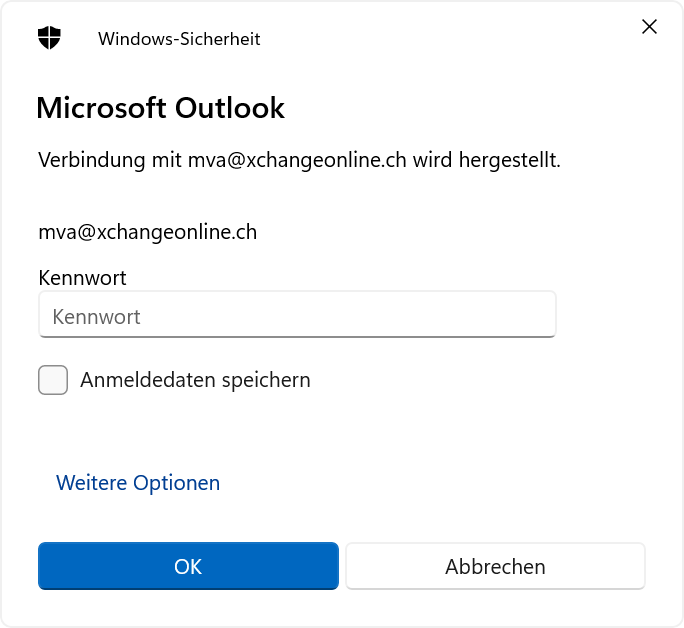Enable the Anmeldedaten speichern checkbox

[x=53, y=380]
